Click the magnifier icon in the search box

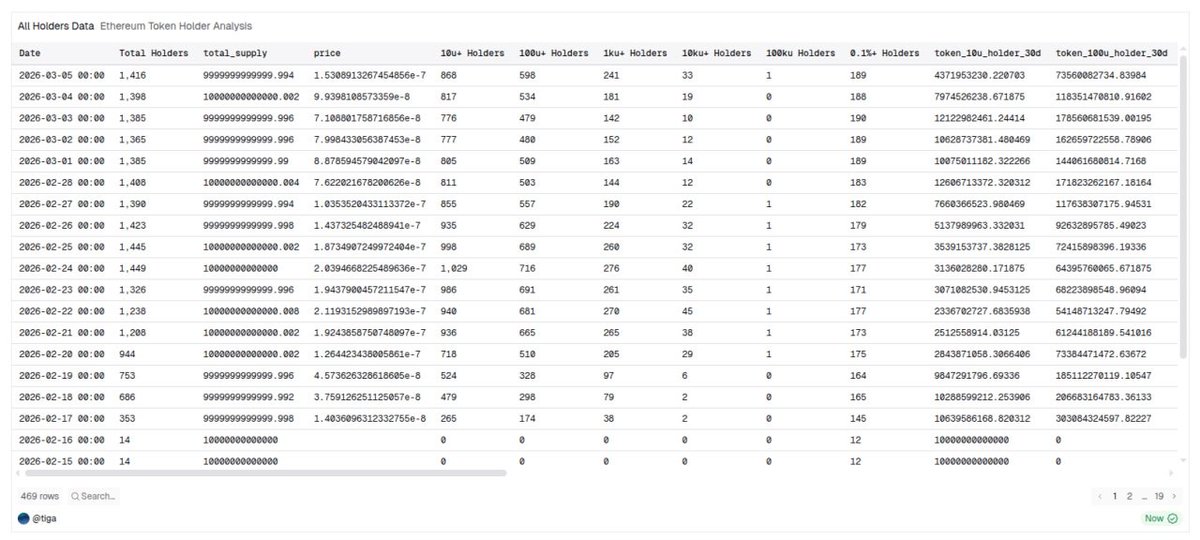coord(75,496)
